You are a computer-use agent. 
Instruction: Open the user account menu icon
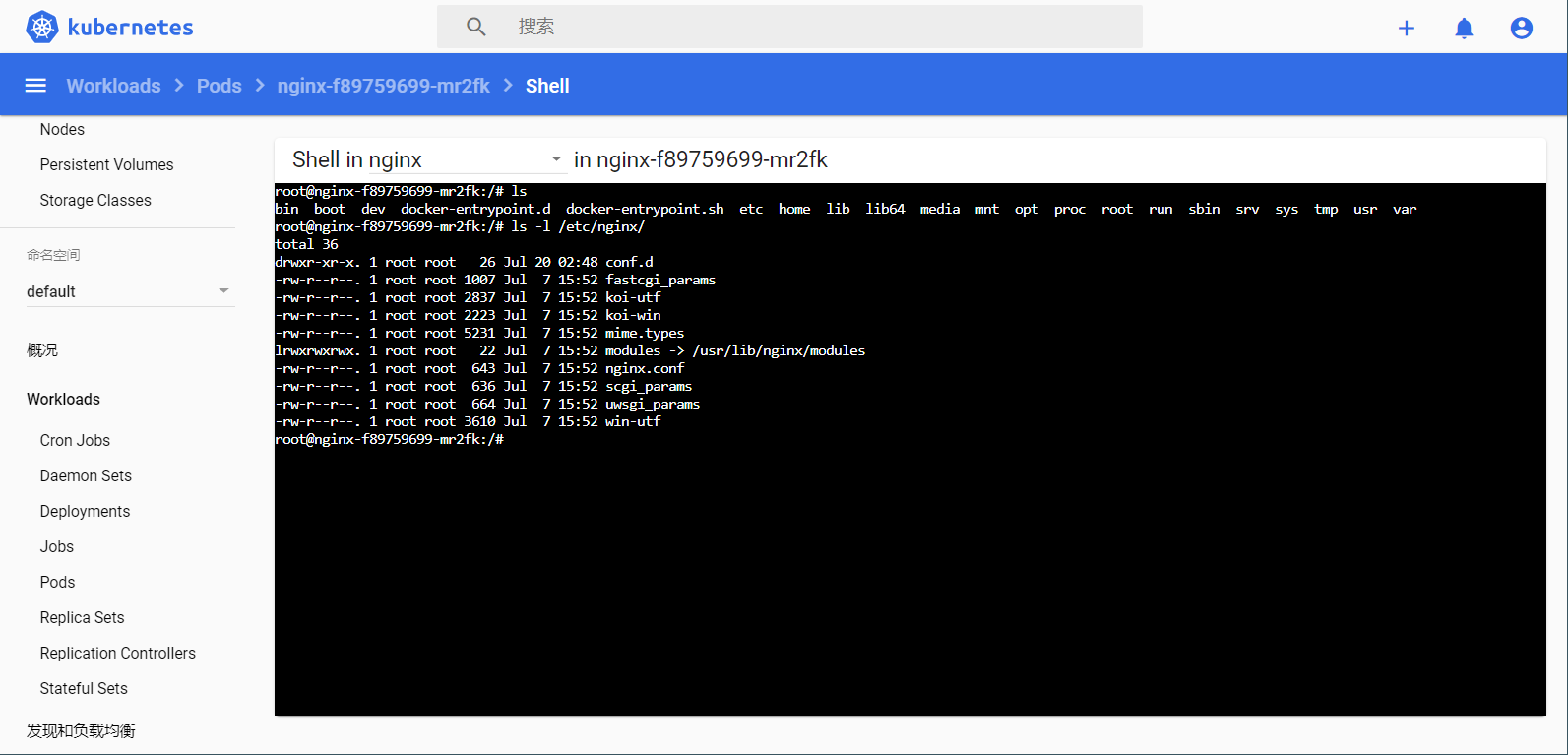click(x=1522, y=28)
